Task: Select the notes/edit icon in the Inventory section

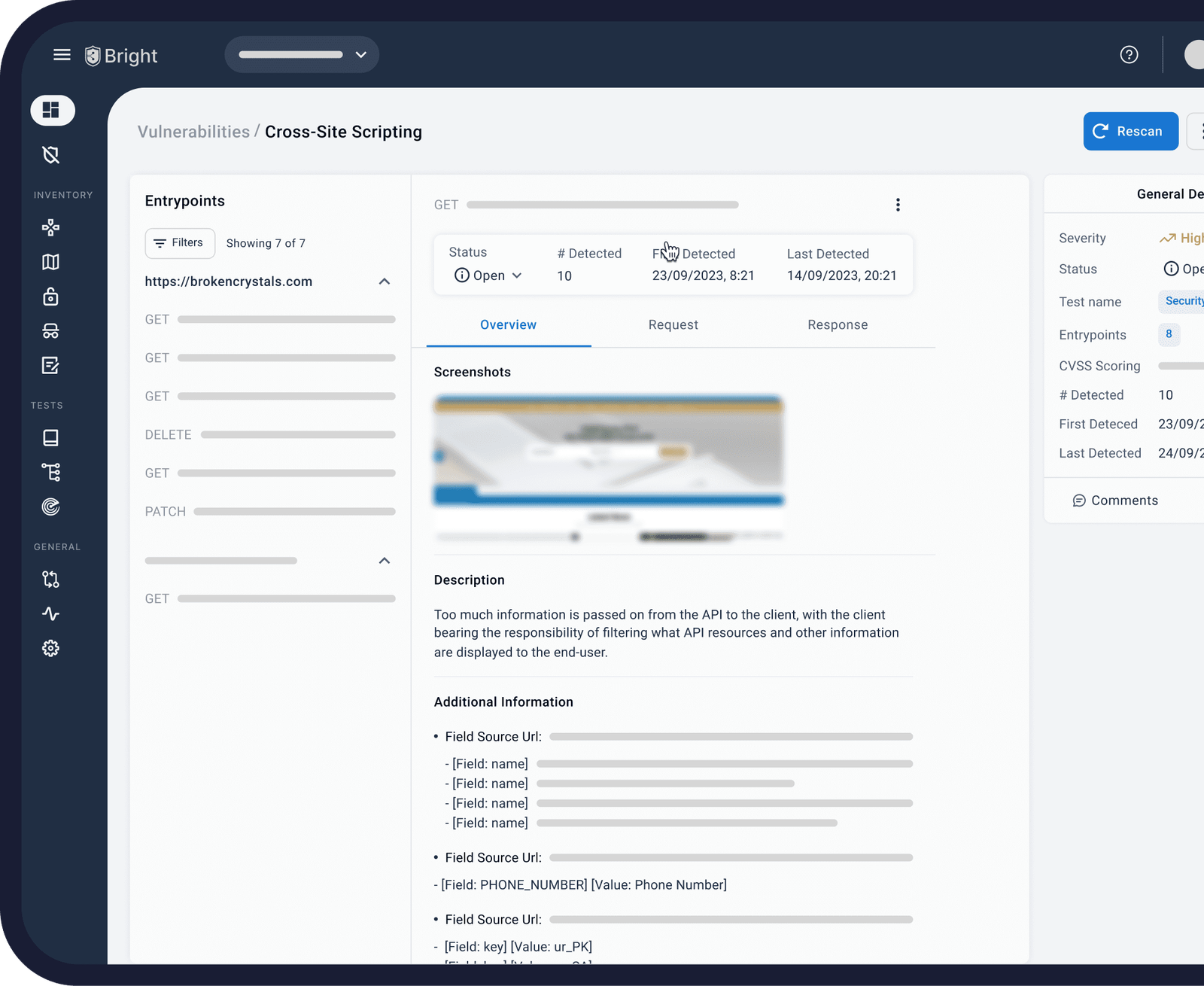Action: (x=50, y=366)
